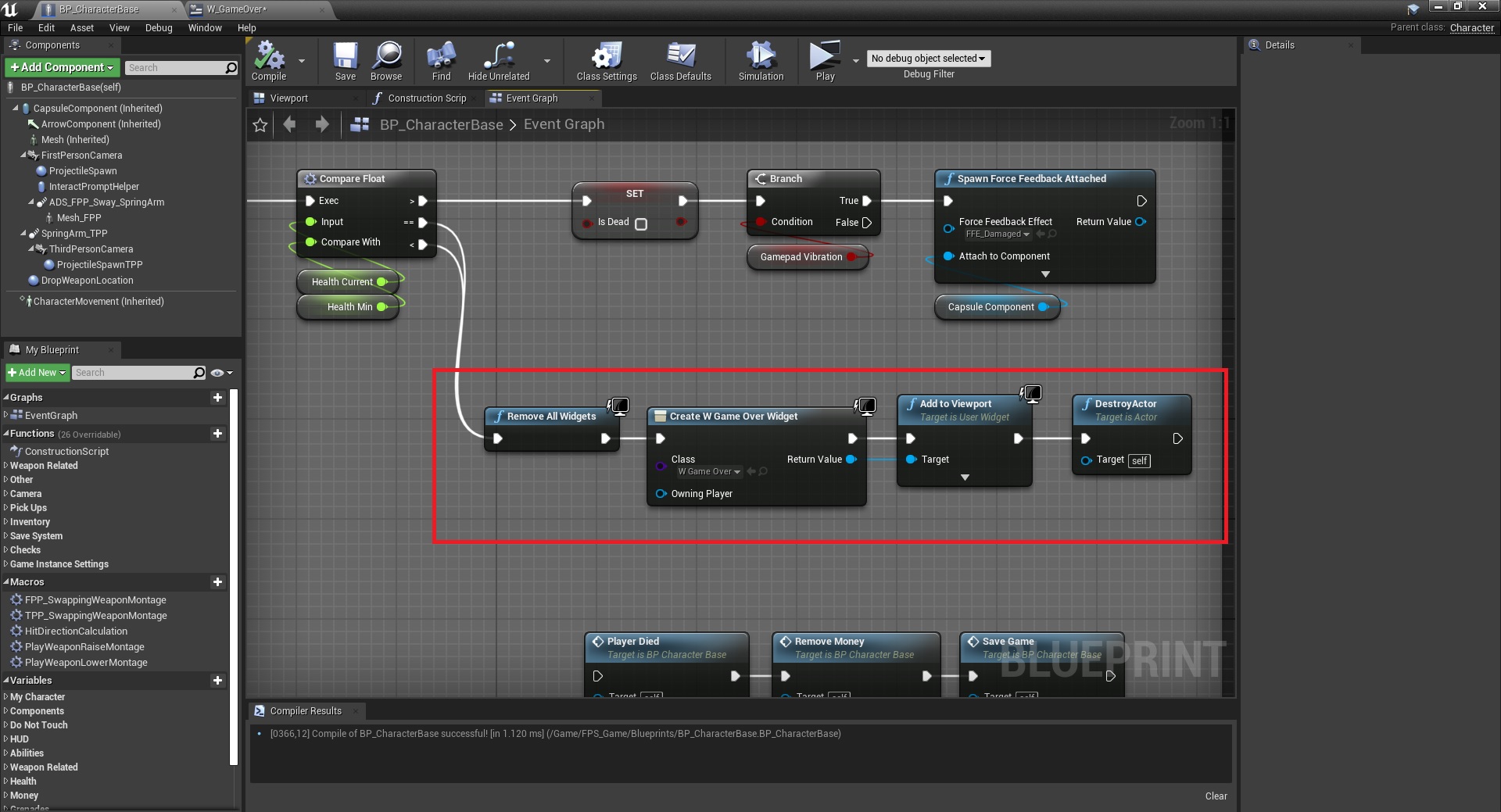
Task: Open the eye view options in My Blueprint
Action: coord(220,373)
